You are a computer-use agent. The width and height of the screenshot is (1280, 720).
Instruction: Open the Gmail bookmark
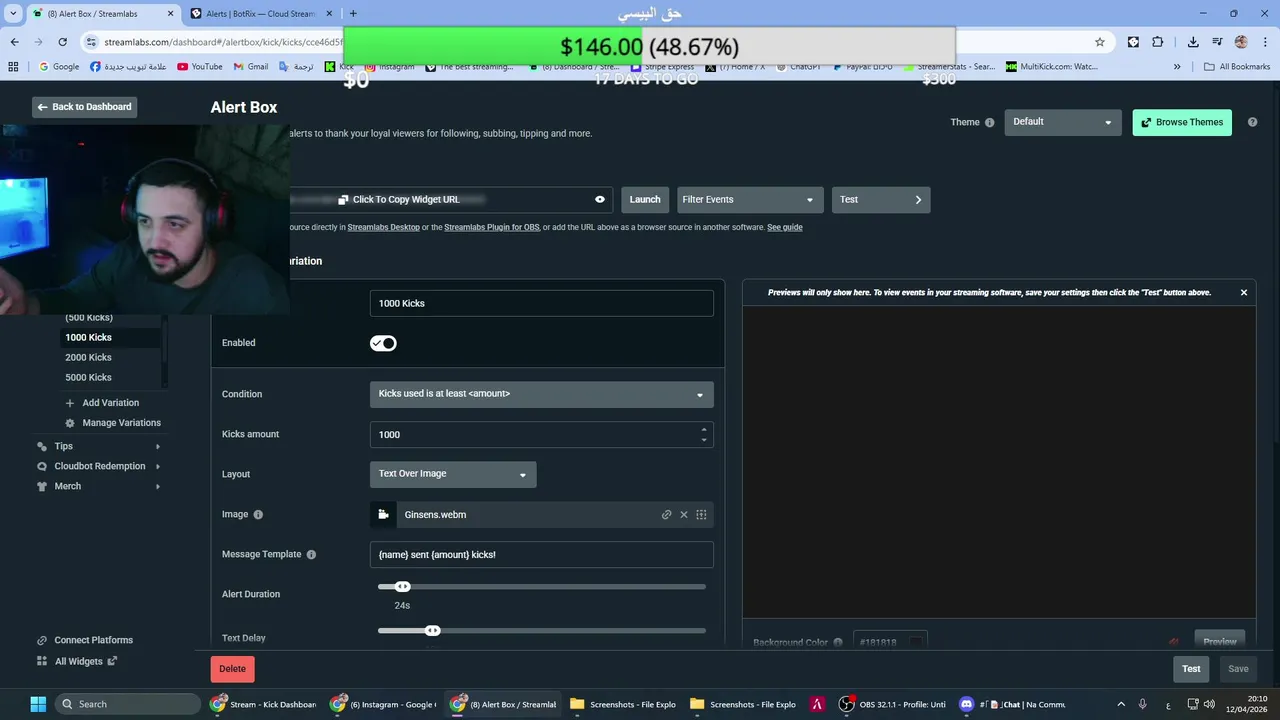point(251,67)
